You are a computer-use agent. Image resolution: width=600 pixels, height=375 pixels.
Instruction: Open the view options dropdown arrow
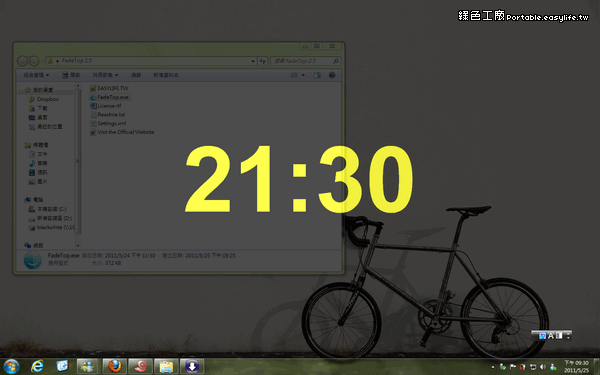(x=303, y=75)
